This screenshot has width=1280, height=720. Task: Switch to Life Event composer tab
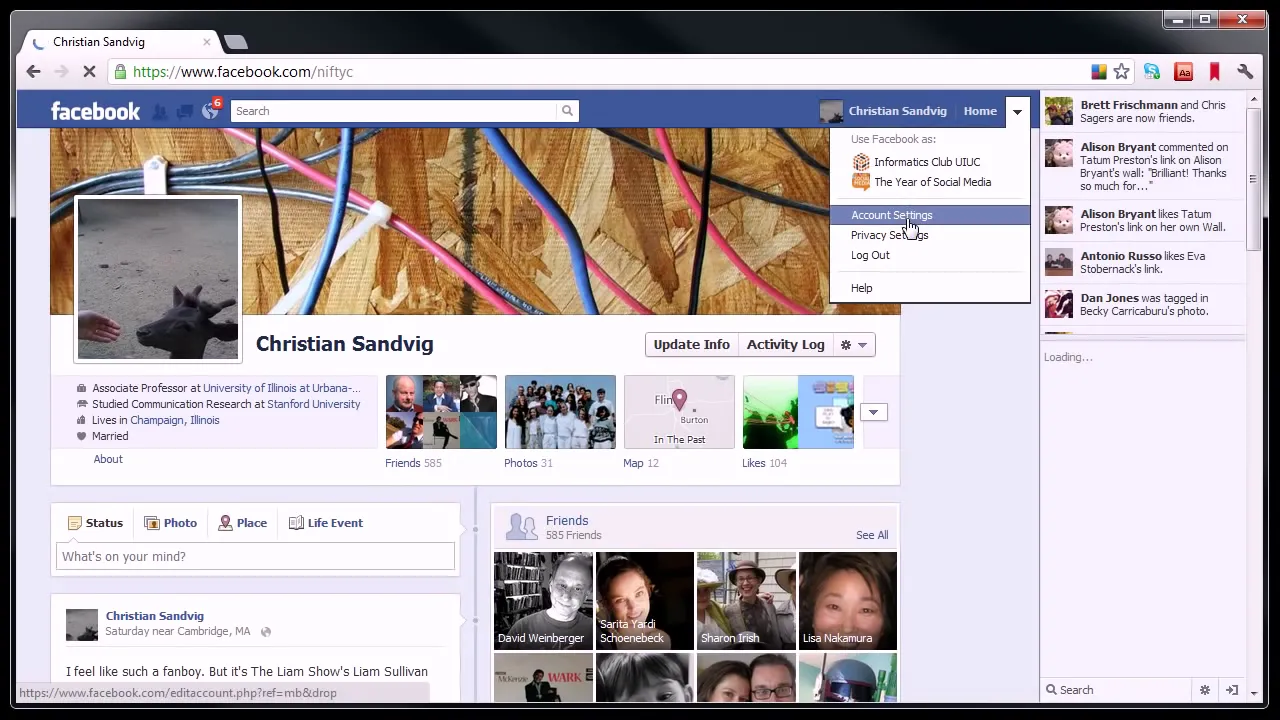click(326, 523)
